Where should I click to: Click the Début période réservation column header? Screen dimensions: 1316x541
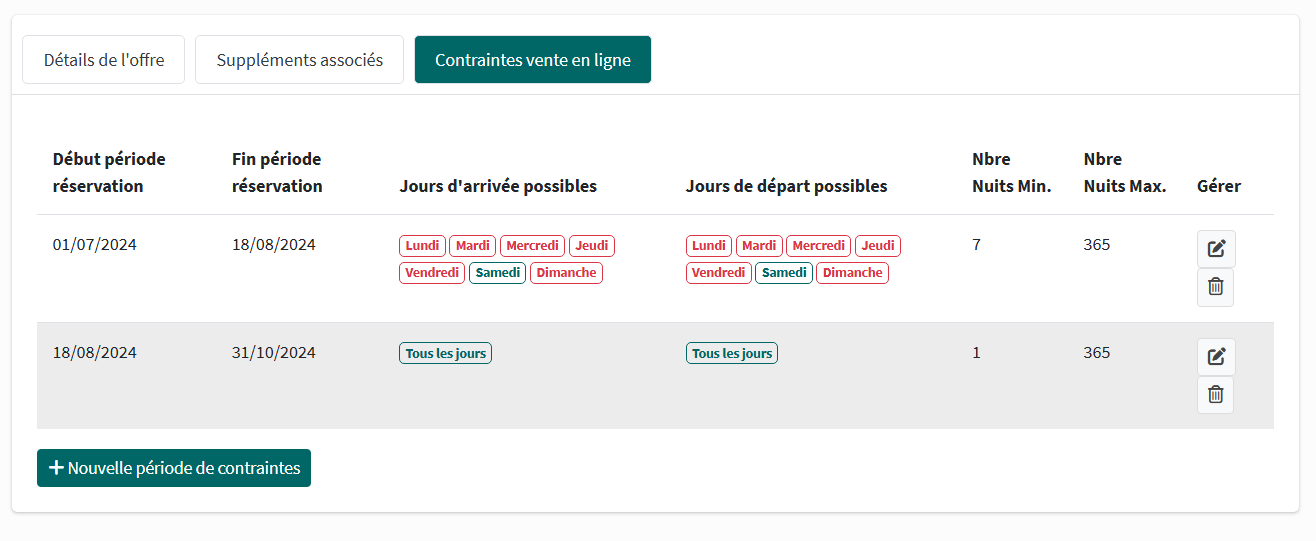(x=109, y=172)
